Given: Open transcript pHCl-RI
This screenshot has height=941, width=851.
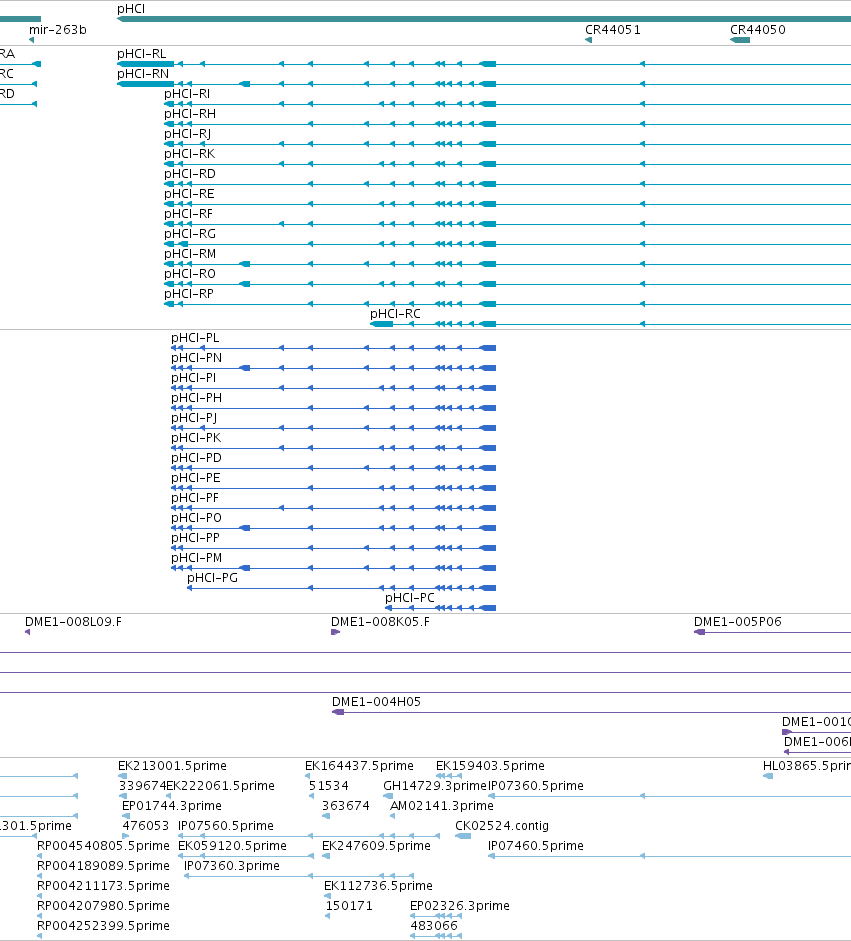Looking at the screenshot, I should [187, 94].
